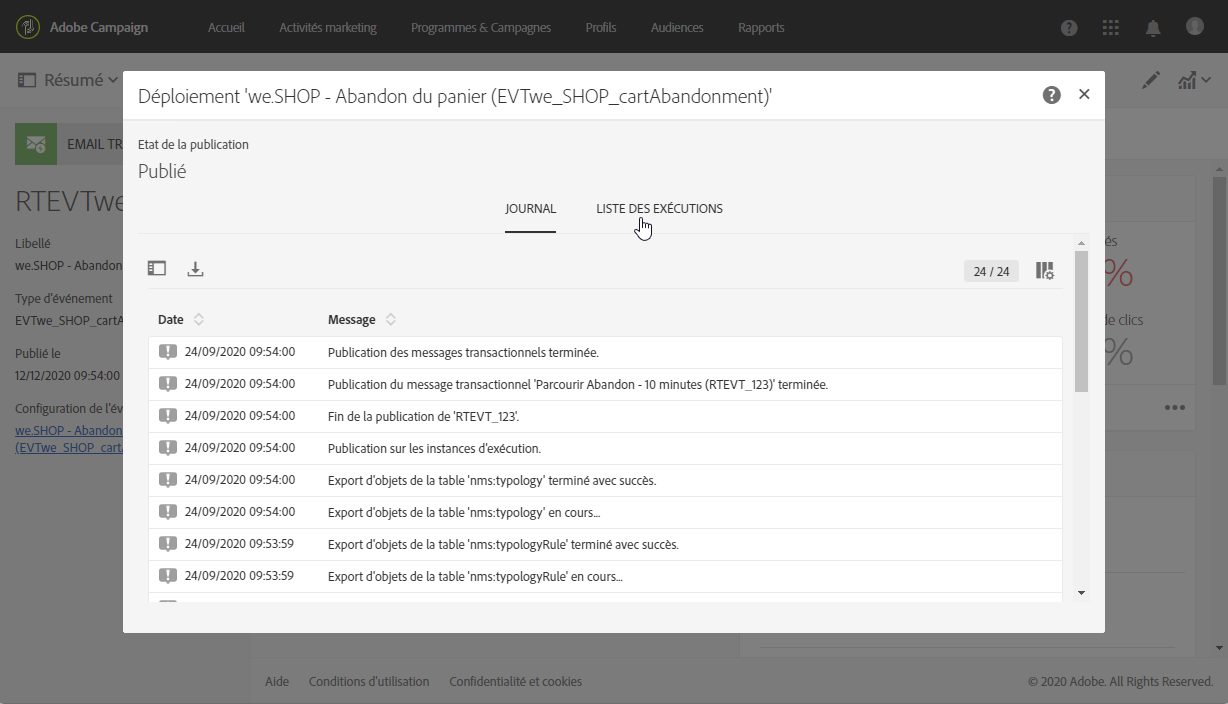This screenshot has width=1228, height=704.
Task: Open the user profile avatar
Action: pyautogui.click(x=1195, y=26)
